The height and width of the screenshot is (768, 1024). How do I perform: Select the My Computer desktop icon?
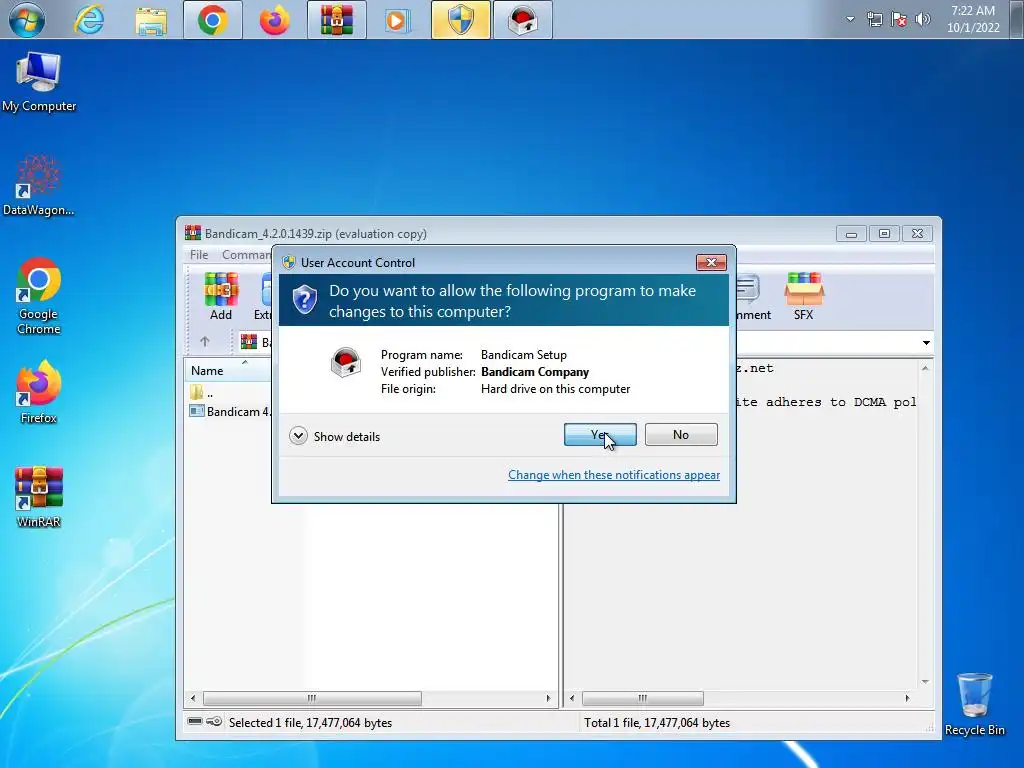[x=39, y=82]
